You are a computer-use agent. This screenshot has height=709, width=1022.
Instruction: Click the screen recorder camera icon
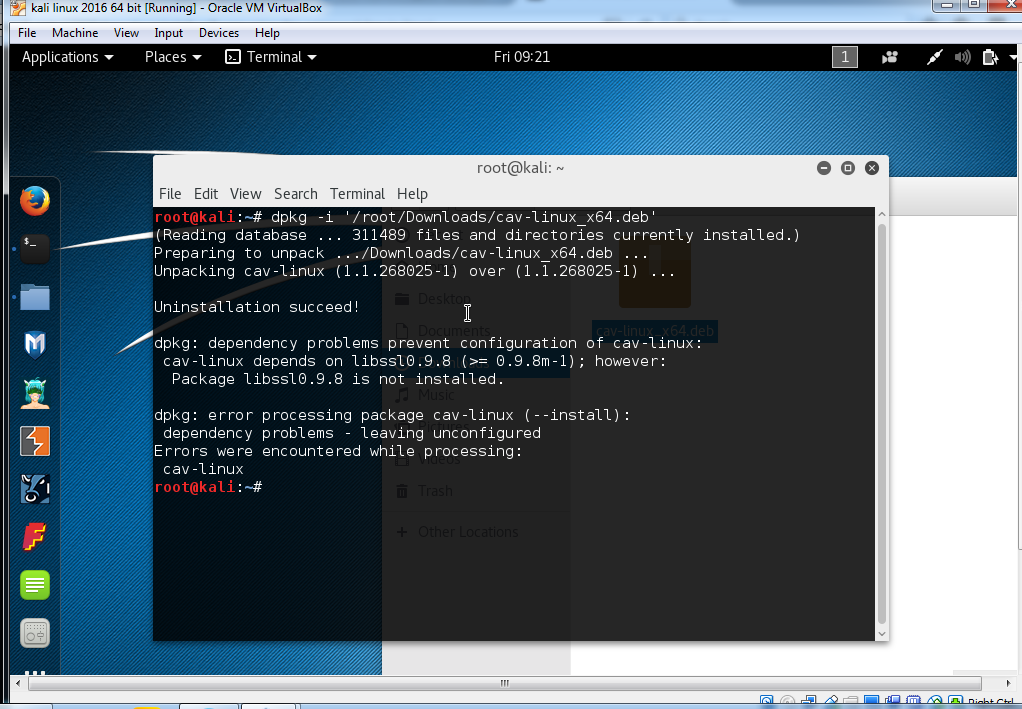point(890,57)
